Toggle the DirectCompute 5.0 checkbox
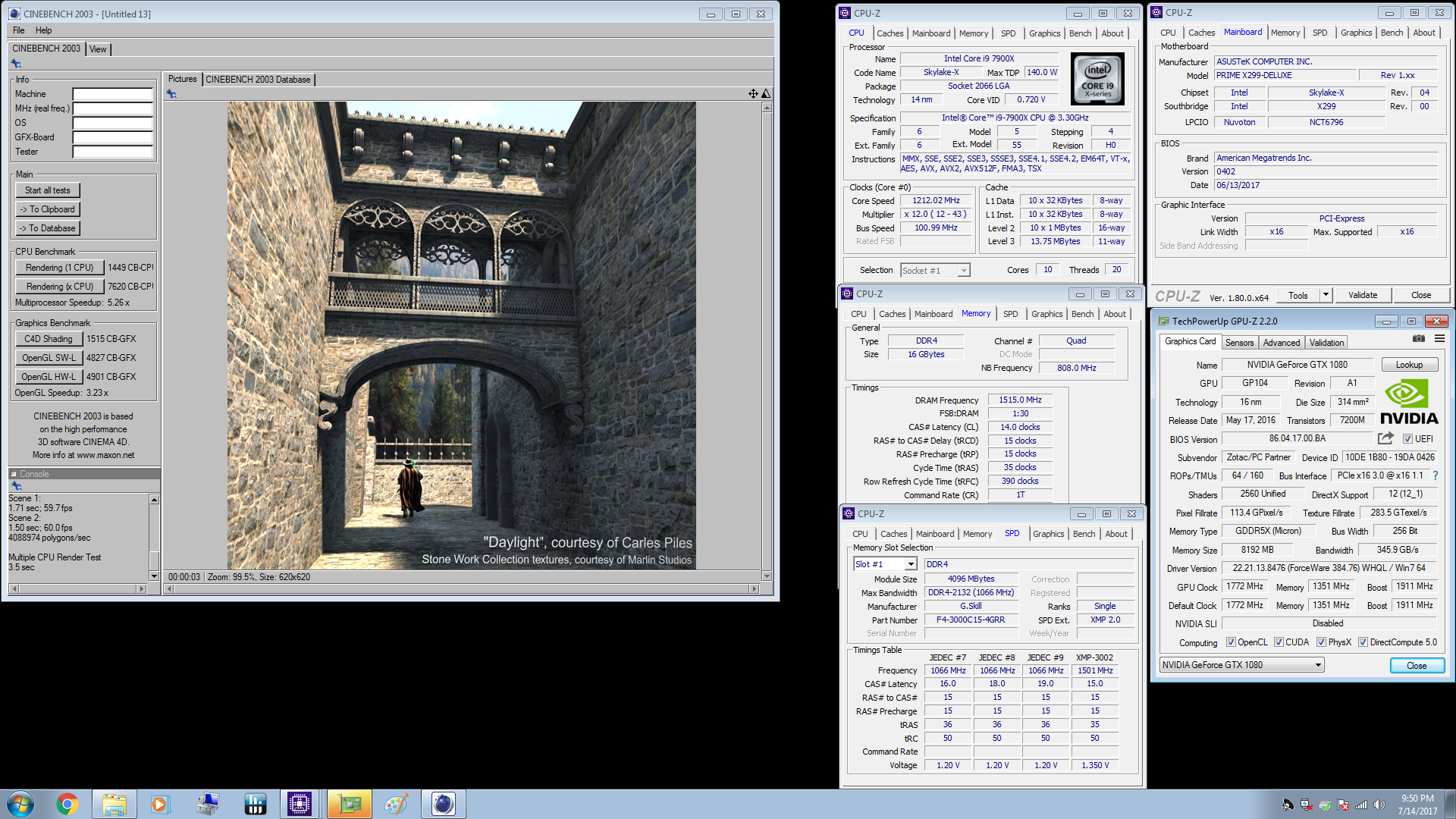This screenshot has height=819, width=1456. pos(1363,642)
